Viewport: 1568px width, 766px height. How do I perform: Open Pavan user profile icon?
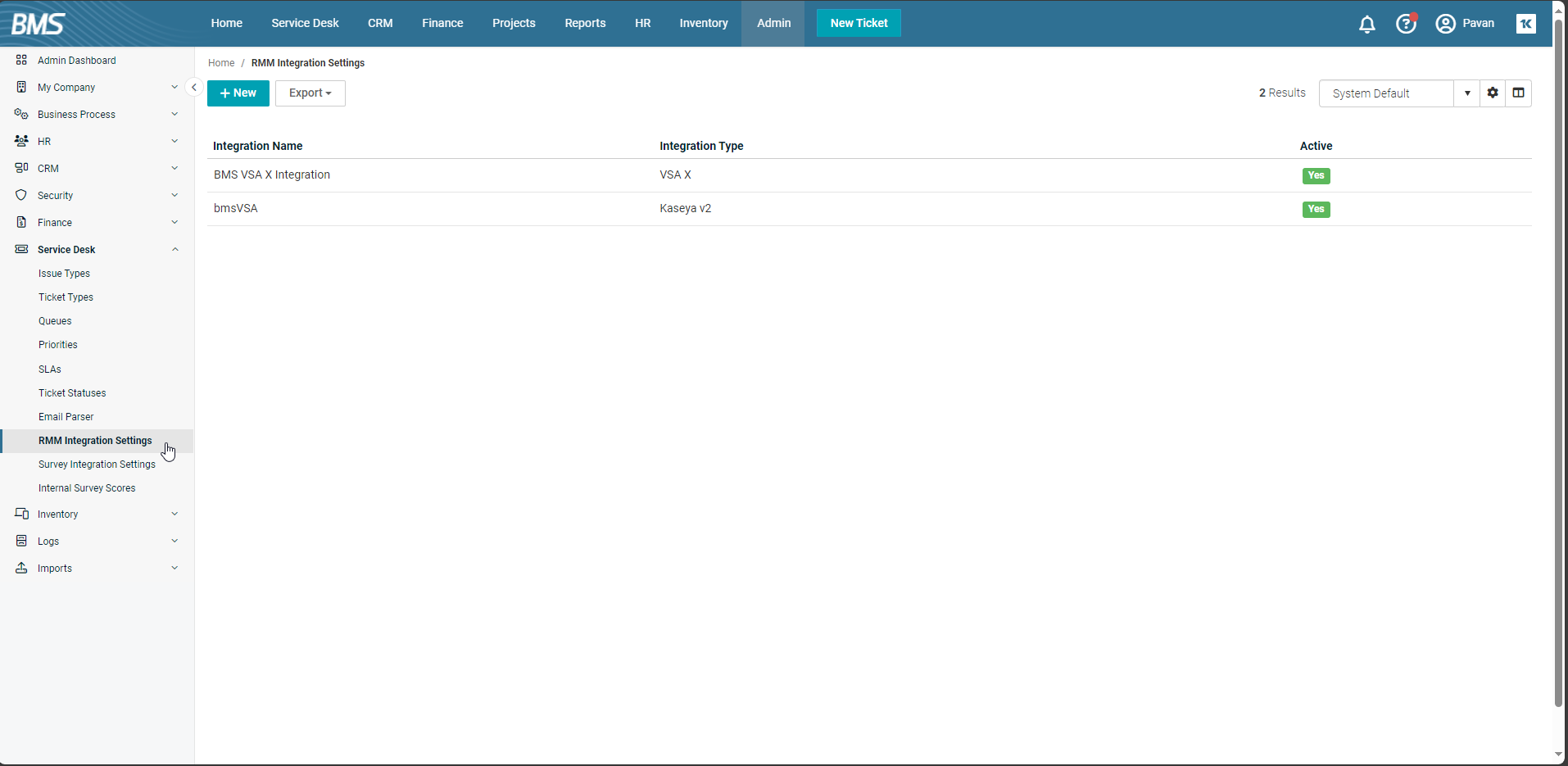point(1446,24)
